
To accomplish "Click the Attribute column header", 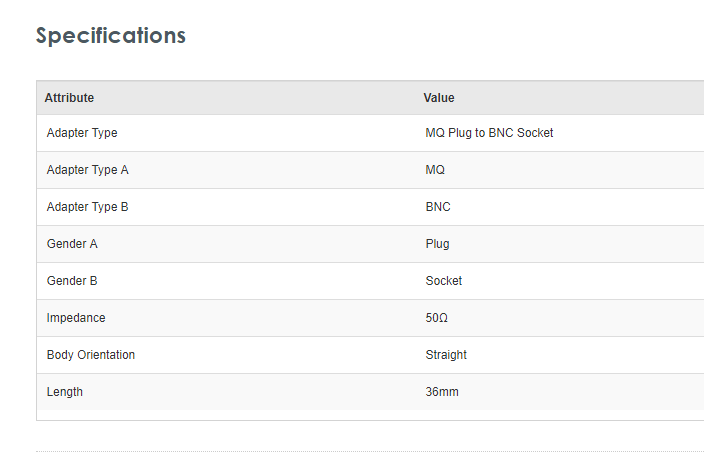I will (x=69, y=98).
